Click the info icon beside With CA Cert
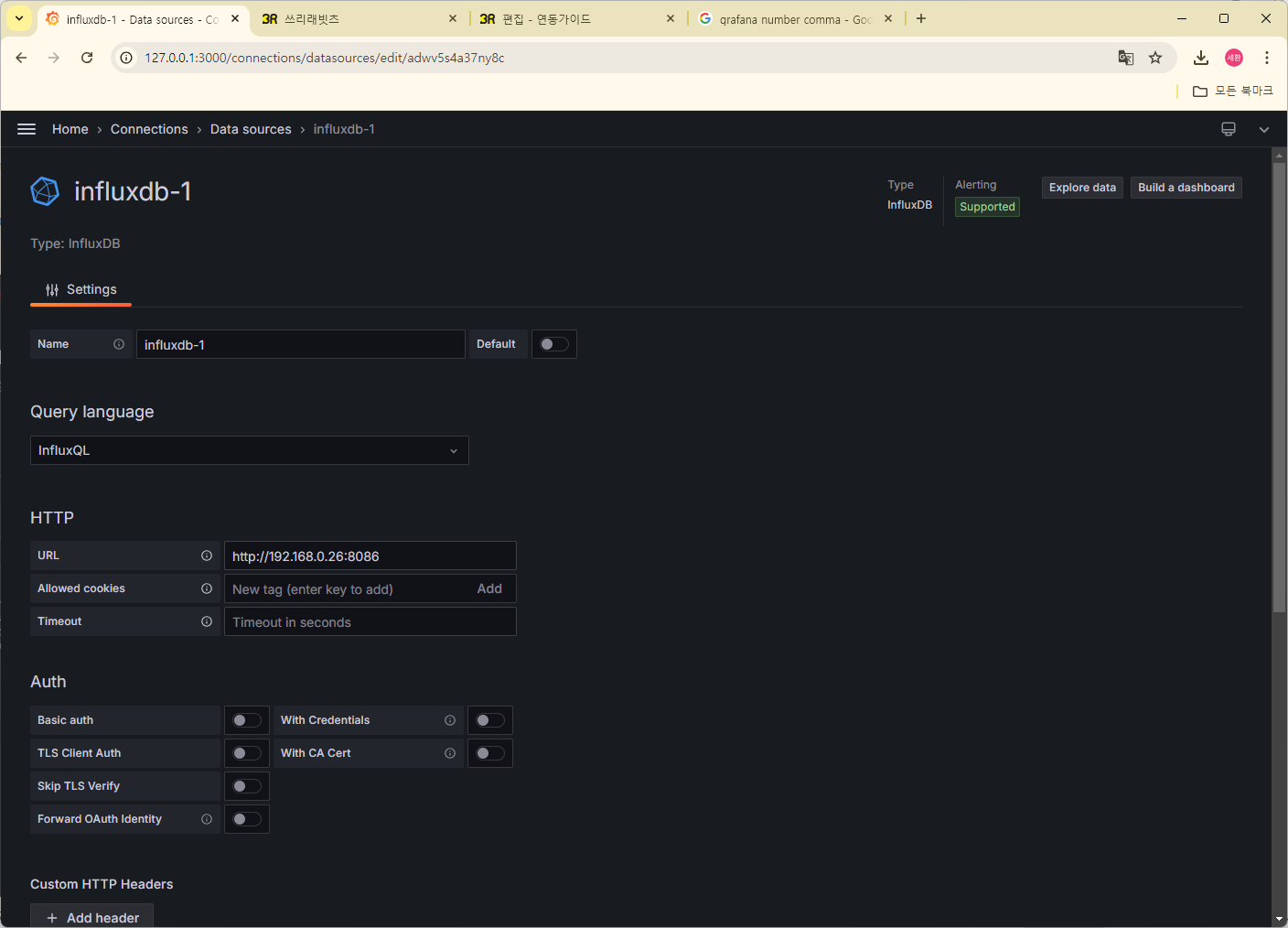The height and width of the screenshot is (928, 1288). 450,753
